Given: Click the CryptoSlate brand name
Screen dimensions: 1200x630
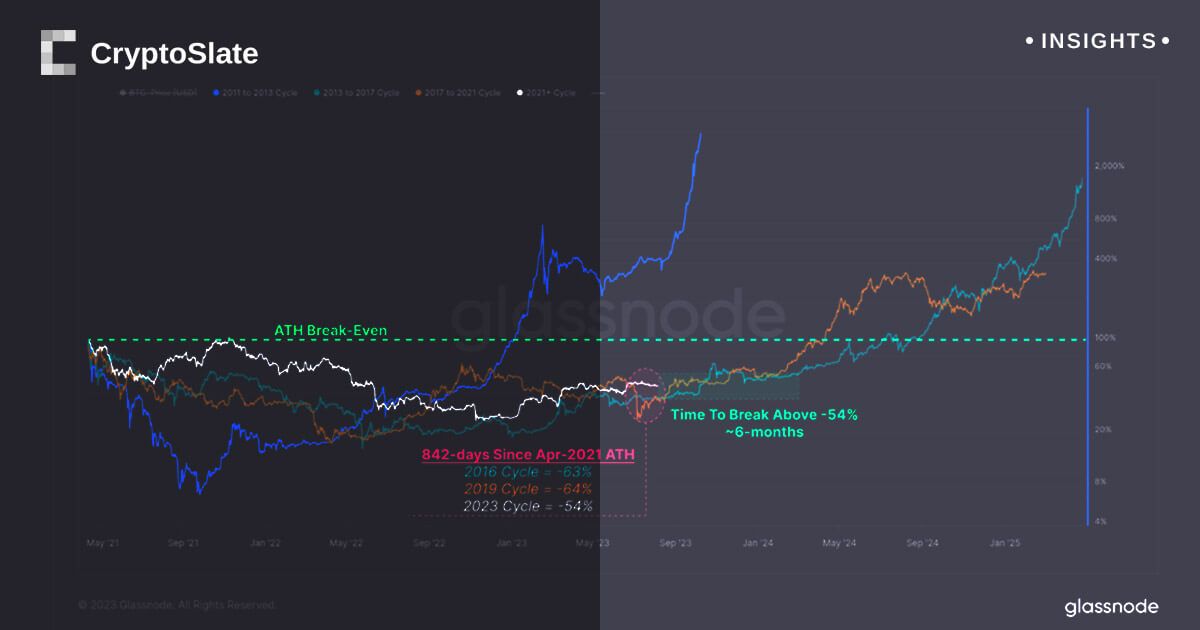Looking at the screenshot, I should [174, 54].
